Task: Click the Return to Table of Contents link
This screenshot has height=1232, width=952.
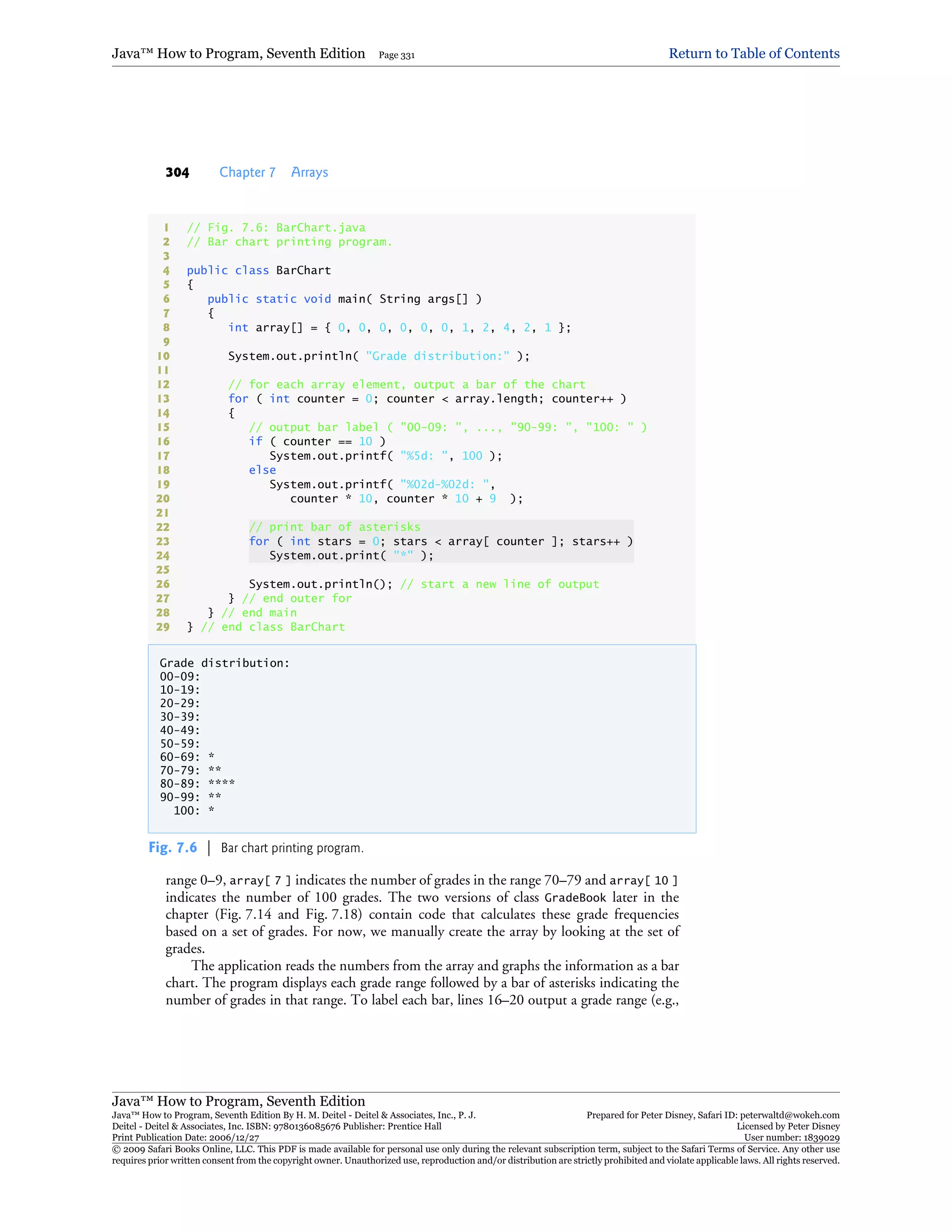Action: click(x=754, y=53)
